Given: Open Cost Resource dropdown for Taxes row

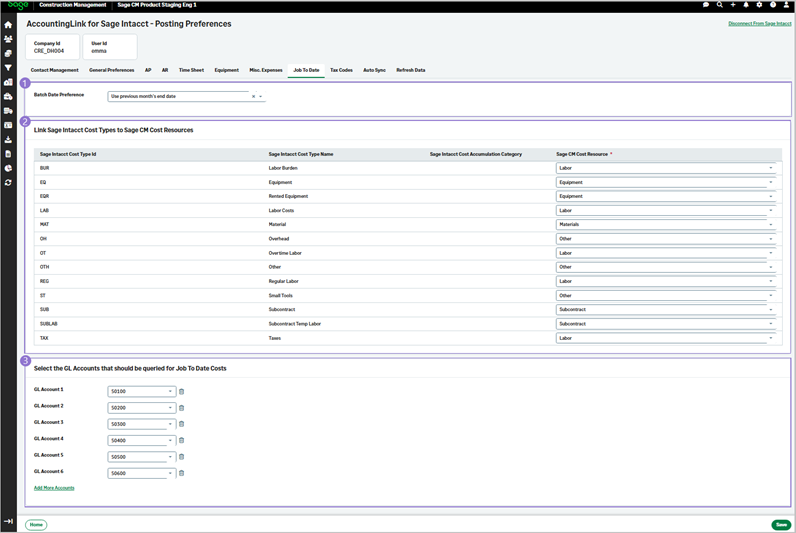Looking at the screenshot, I should point(665,338).
